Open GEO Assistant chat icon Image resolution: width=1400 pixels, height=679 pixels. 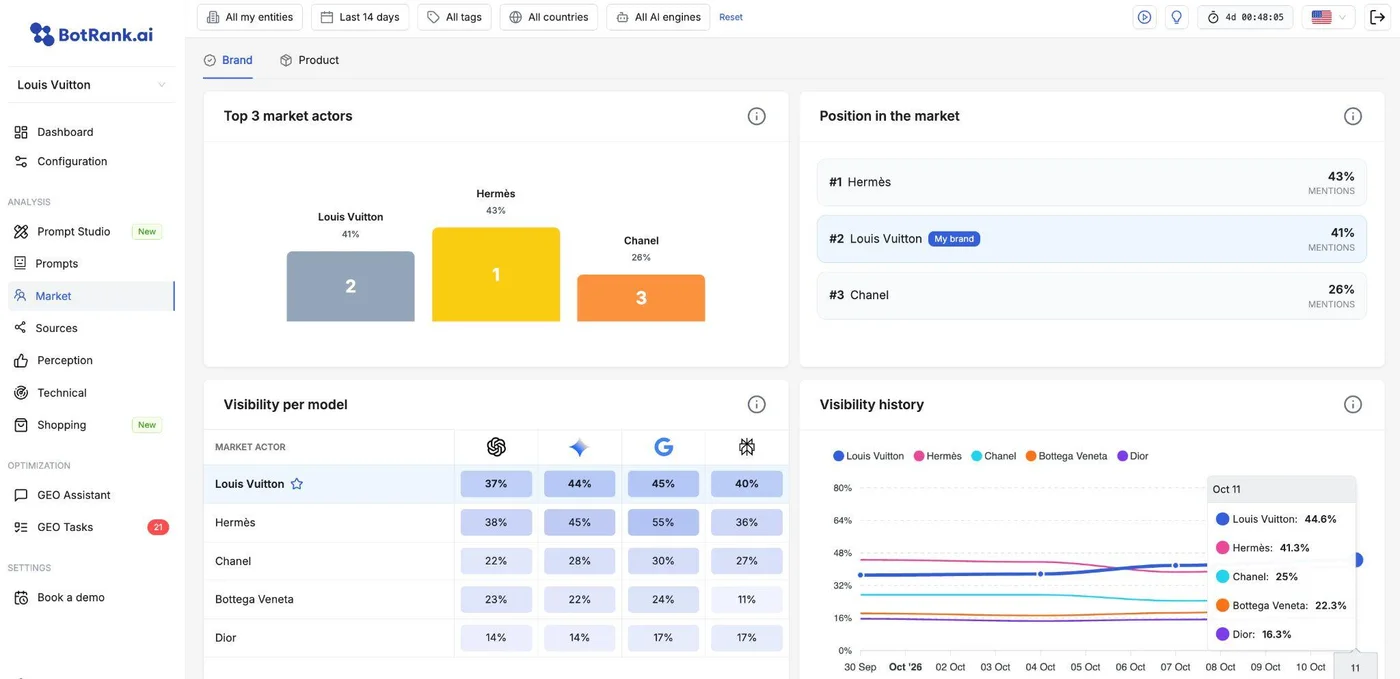click(x=20, y=495)
